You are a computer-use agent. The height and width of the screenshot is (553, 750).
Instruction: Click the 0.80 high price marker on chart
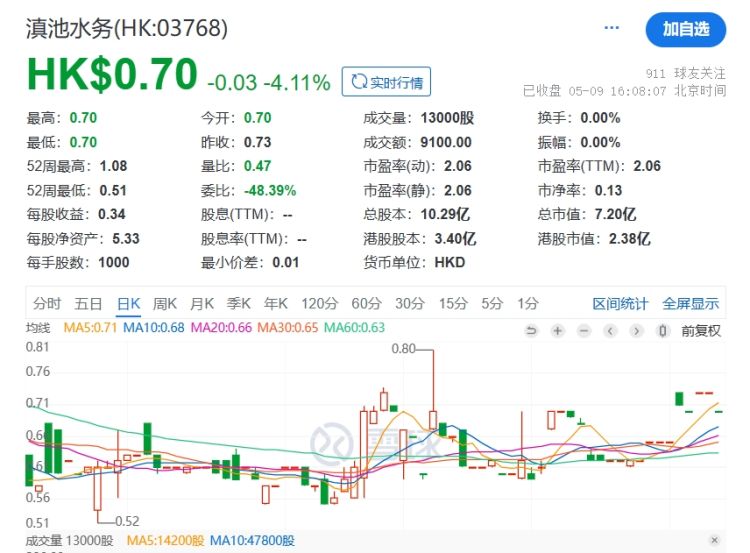[x=403, y=349]
